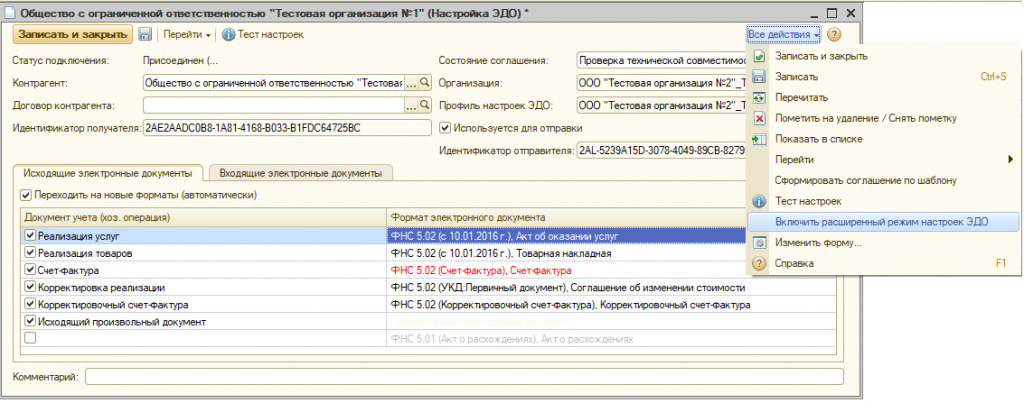Image resolution: width=1024 pixels, height=403 pixels.
Task: Toggle checkbox for Корректировочный счет-фактура row
Action: point(29,304)
